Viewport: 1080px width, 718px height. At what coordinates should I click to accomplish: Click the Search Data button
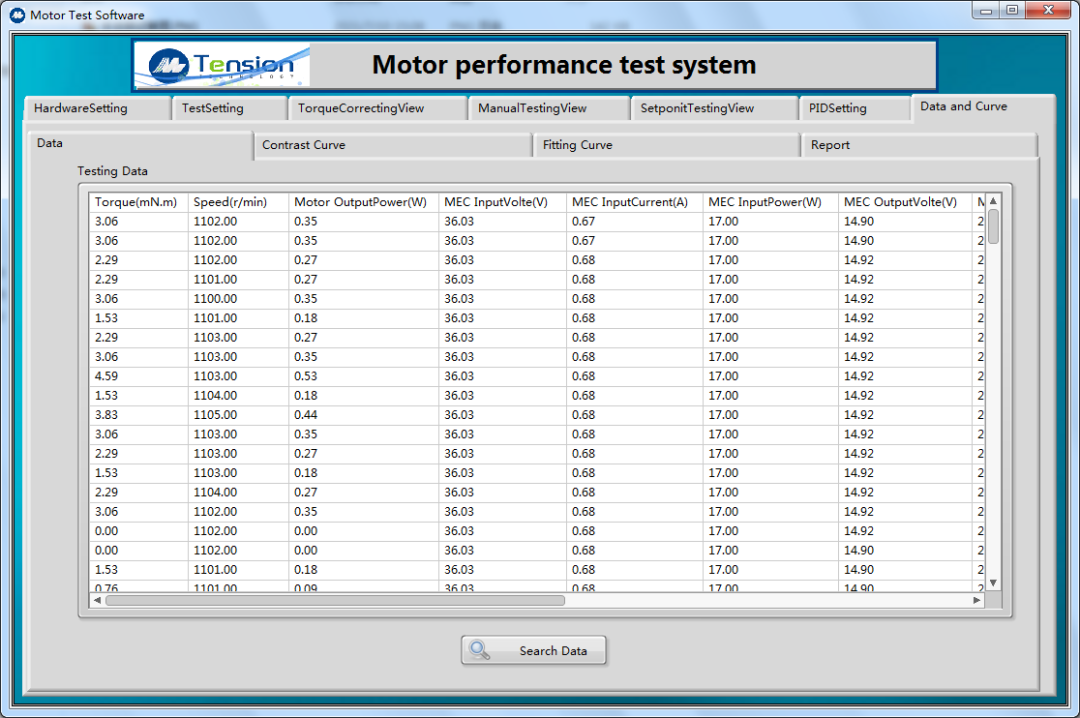(x=534, y=650)
